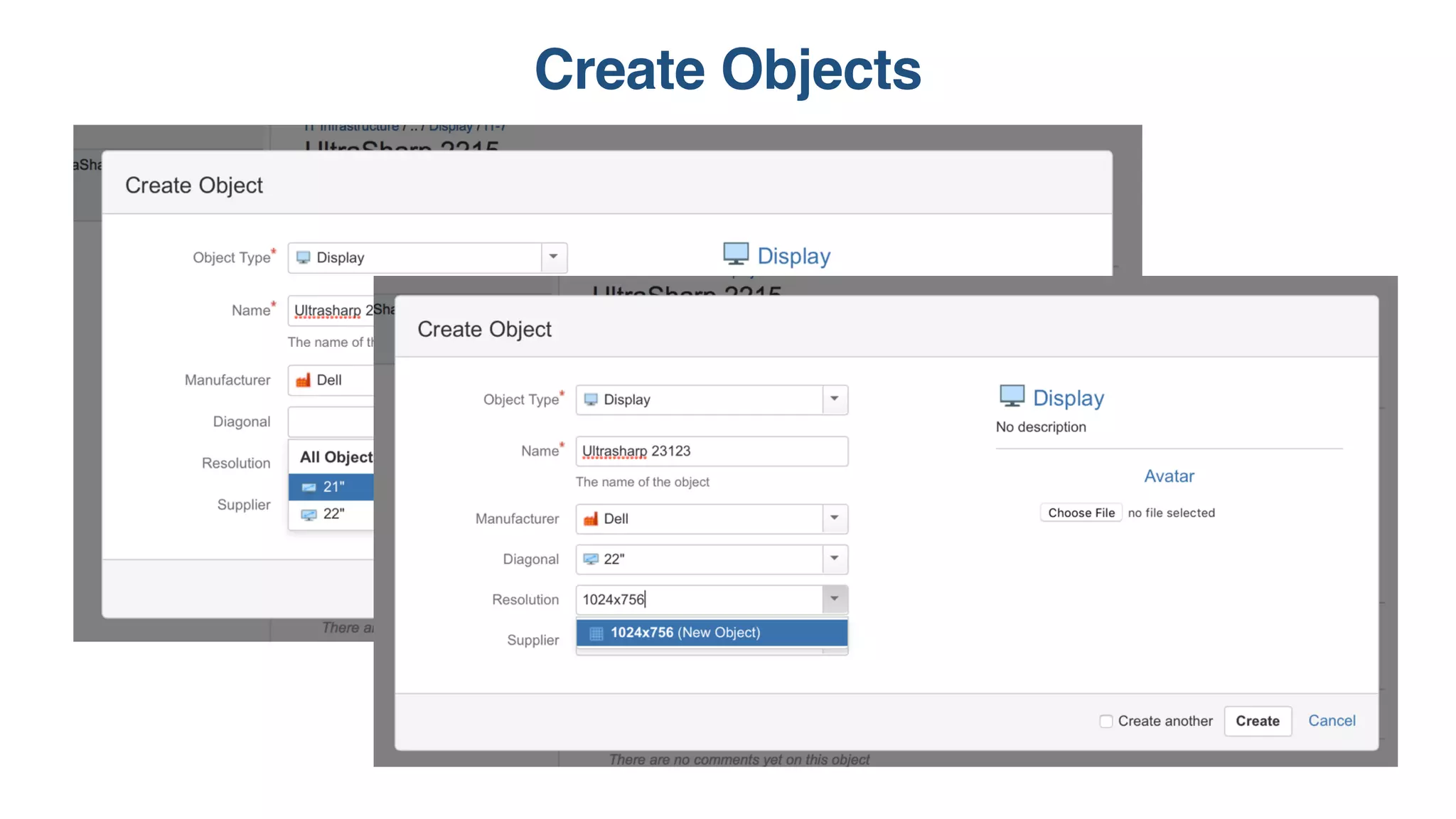Viewport: 1456px width, 819px height.
Task: Open front Diagonal dropdown arrow
Action: tap(835, 560)
